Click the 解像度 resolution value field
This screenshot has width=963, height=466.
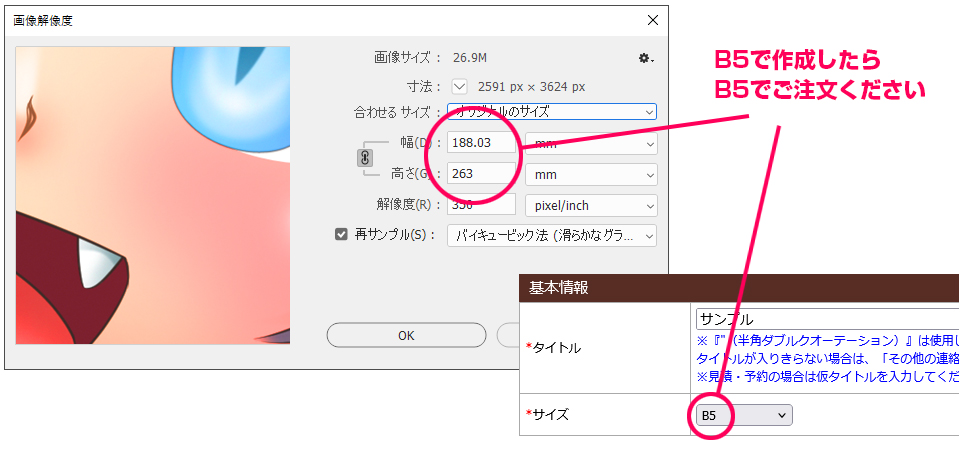pos(481,205)
